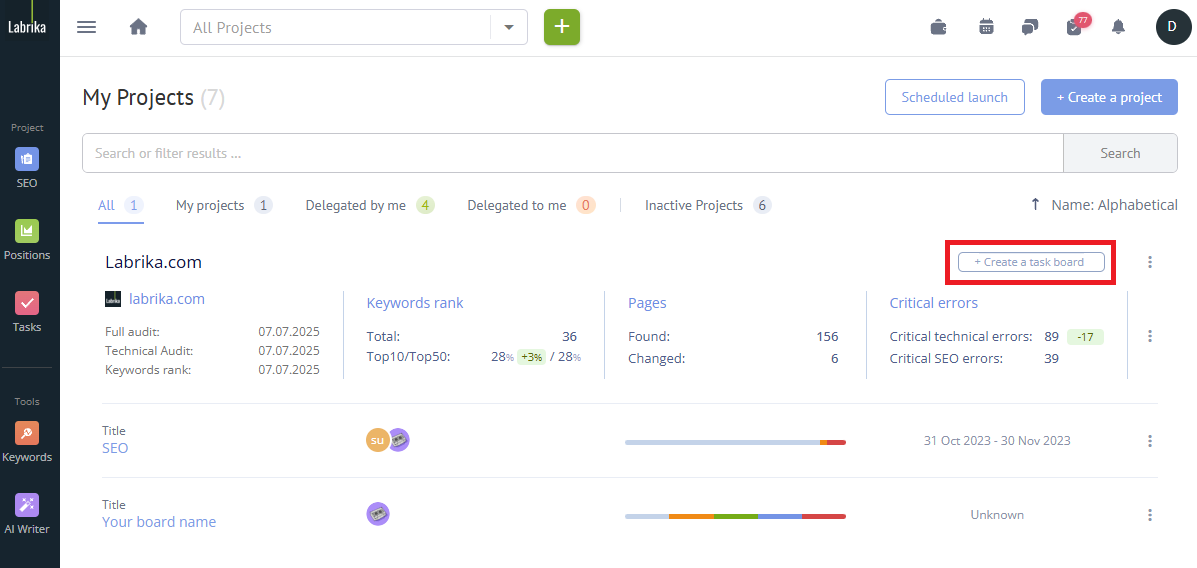
Task: Open the notifications bell
Action: pyautogui.click(x=1118, y=27)
